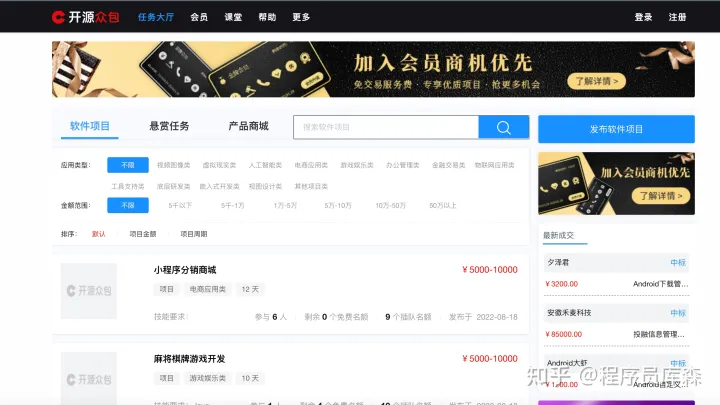This screenshot has height=405, width=720.
Task: Filter by 虚拟现实类 application type
Action: click(x=219, y=165)
